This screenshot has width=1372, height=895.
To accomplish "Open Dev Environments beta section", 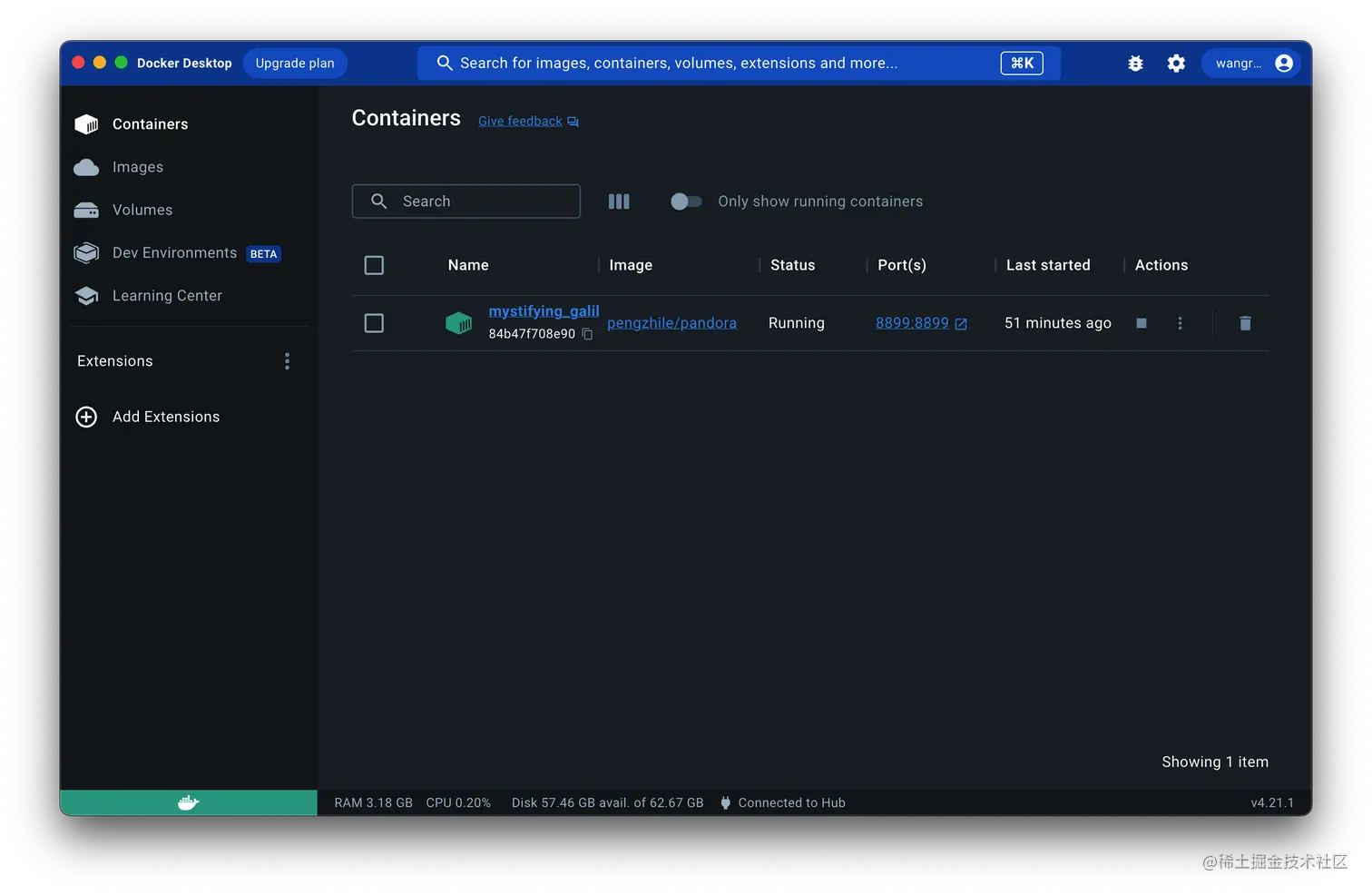I will click(177, 253).
